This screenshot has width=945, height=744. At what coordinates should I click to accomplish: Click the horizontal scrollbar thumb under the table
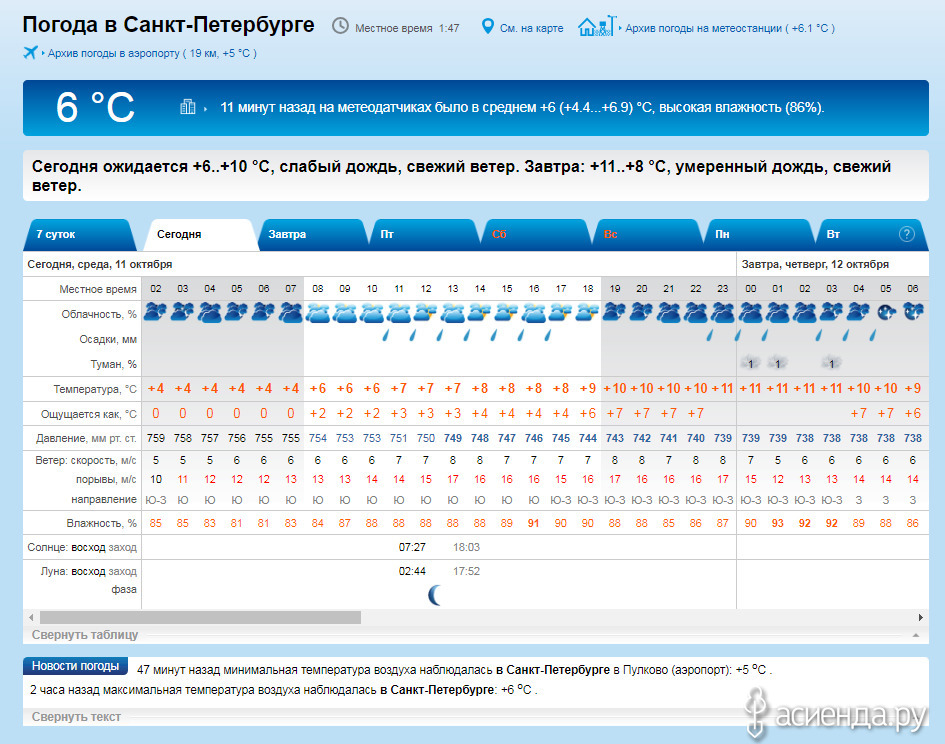[200, 617]
